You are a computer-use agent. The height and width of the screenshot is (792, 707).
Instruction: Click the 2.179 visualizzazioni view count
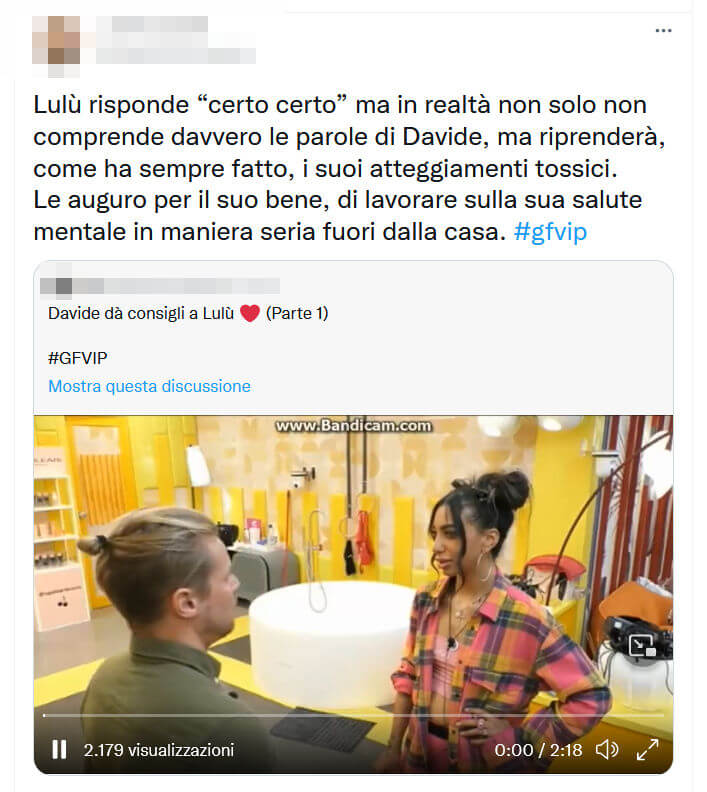[x=159, y=750]
